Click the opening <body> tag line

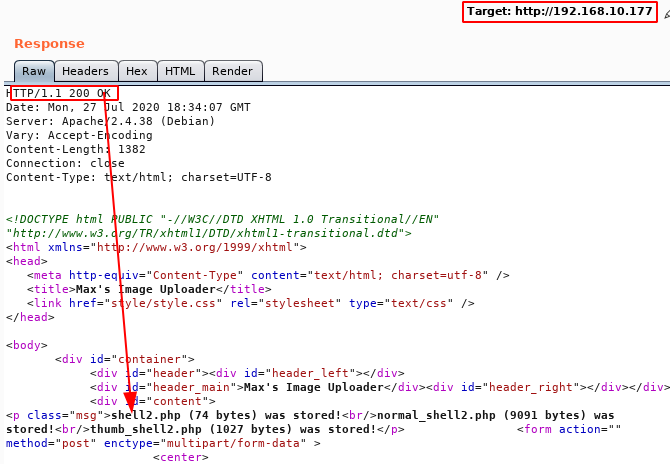26,345
